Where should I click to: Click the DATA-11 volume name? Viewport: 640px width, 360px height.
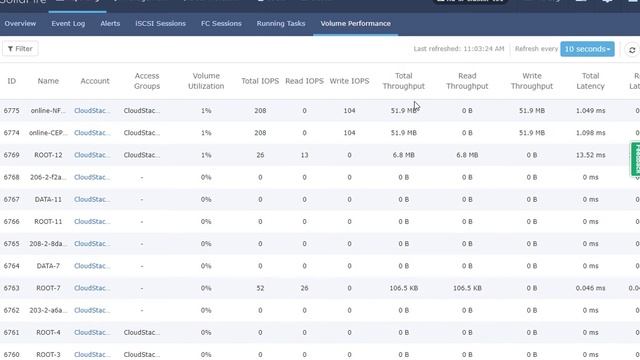click(48, 199)
